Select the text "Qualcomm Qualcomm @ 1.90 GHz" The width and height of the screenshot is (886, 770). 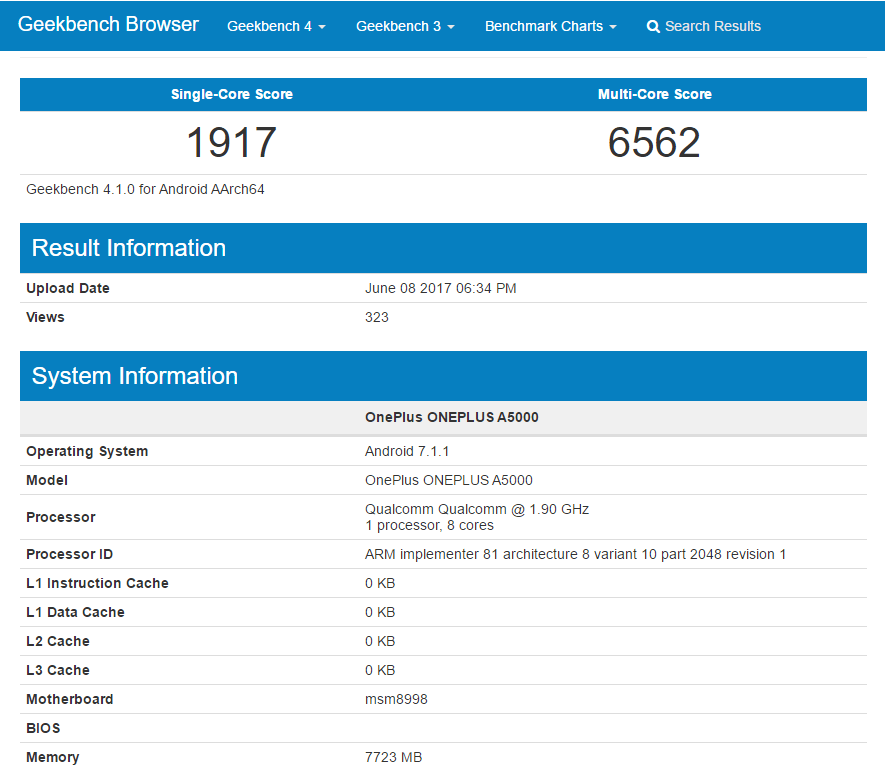(477, 510)
